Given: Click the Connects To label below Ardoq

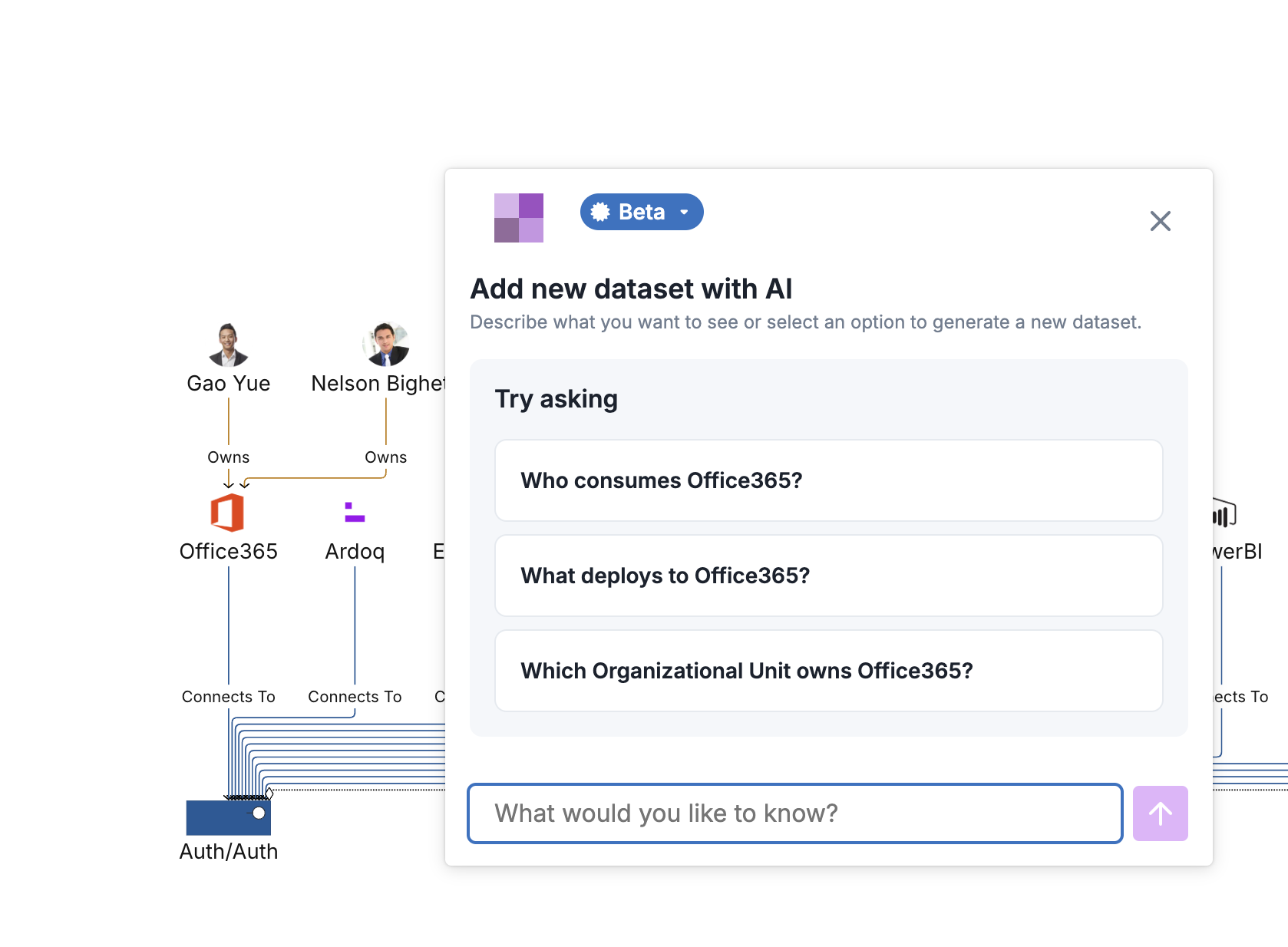Looking at the screenshot, I should [x=355, y=697].
